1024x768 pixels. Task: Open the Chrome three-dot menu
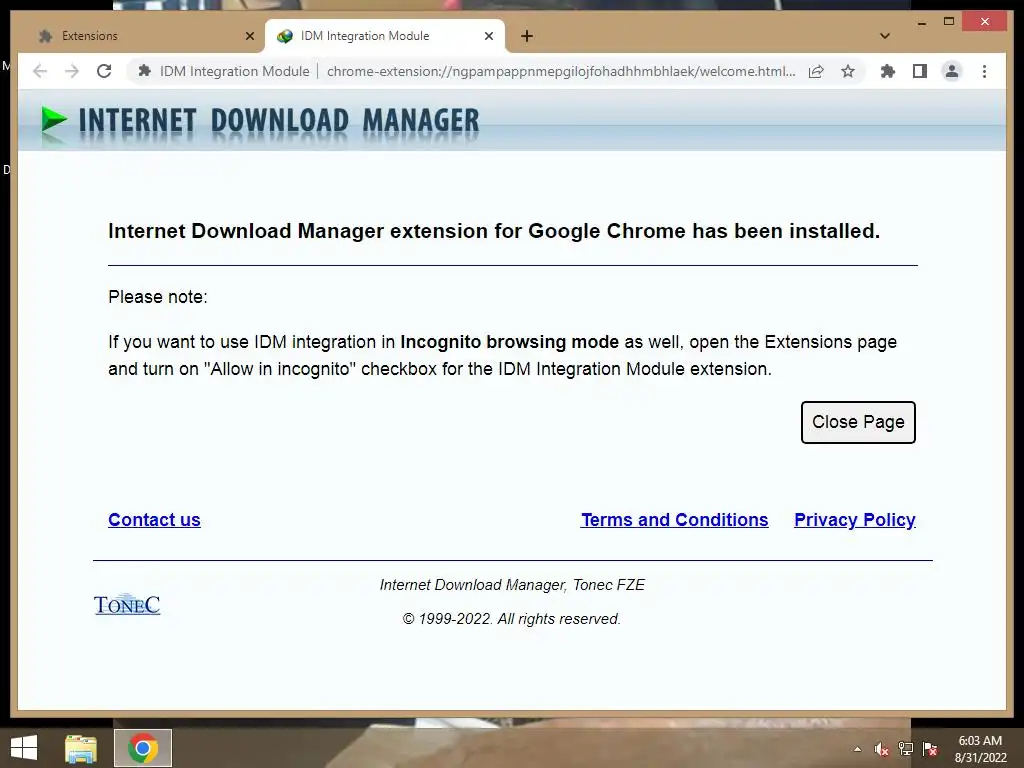984,71
